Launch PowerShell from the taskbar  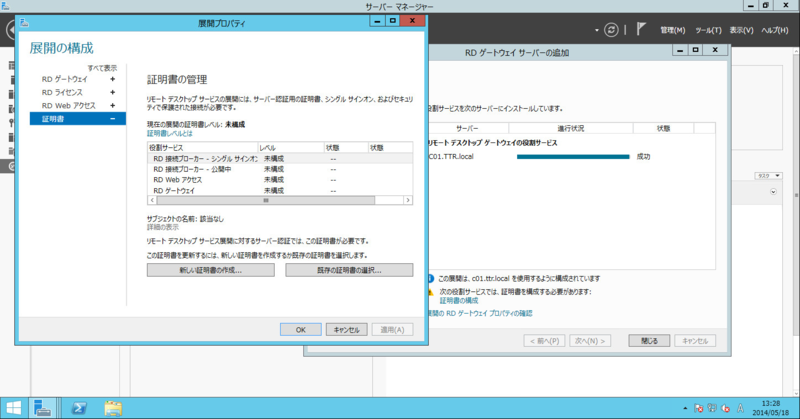(x=78, y=408)
